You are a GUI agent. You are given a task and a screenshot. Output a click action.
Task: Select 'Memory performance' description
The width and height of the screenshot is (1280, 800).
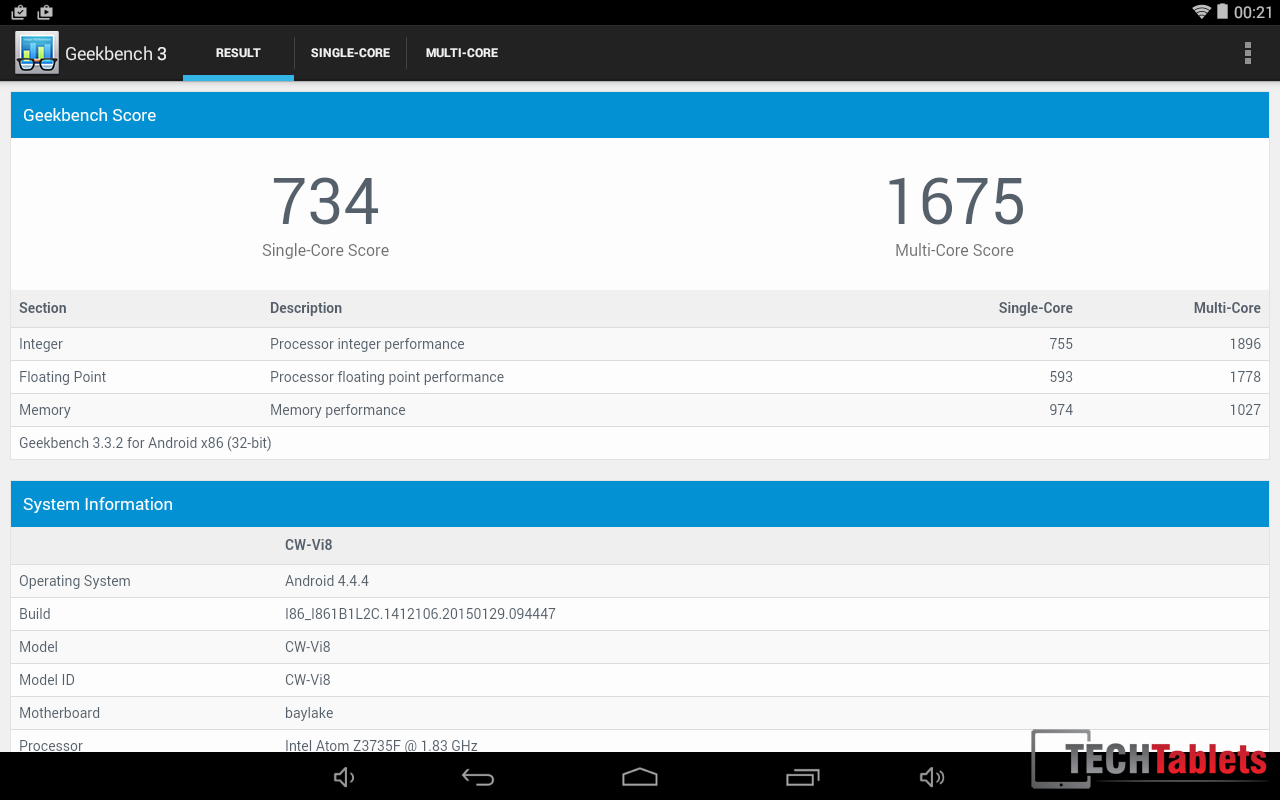click(338, 410)
